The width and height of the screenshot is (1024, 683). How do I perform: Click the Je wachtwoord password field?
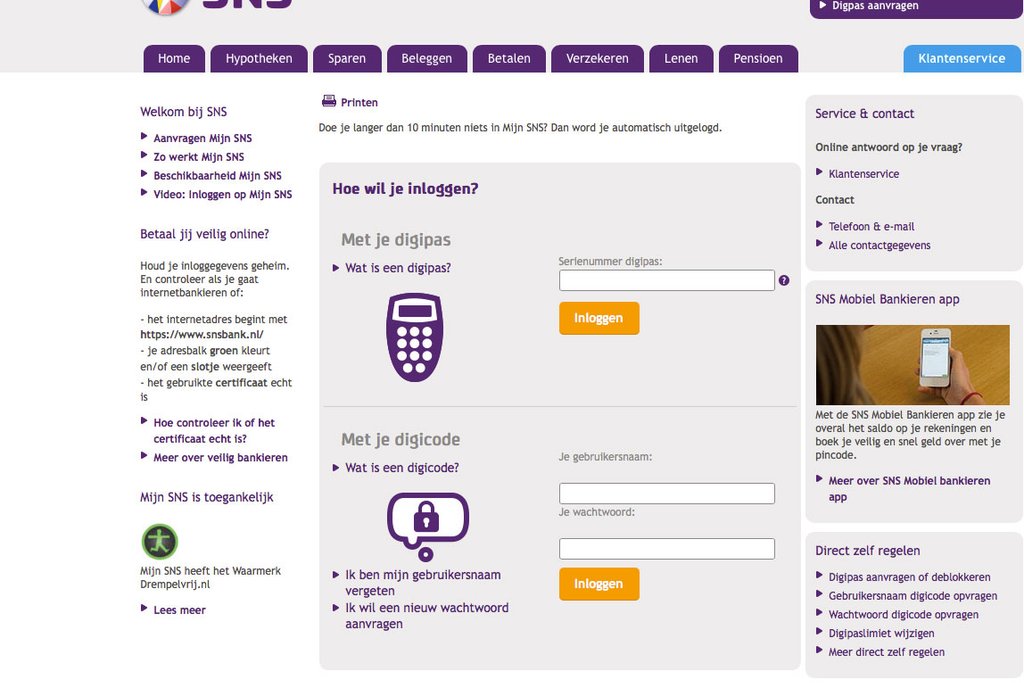667,548
